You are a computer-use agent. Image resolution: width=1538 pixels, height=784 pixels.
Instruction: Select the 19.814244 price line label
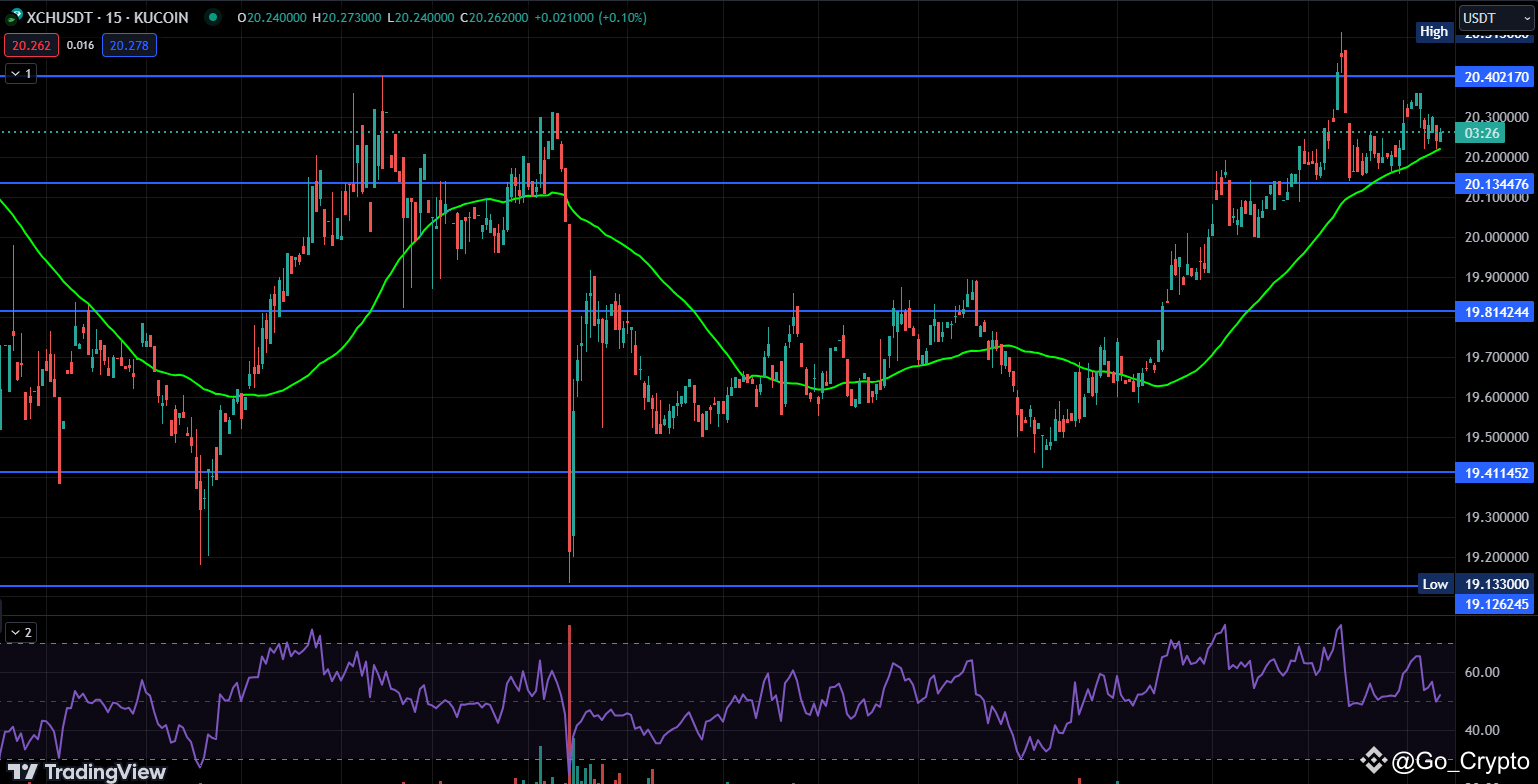tap(1495, 312)
